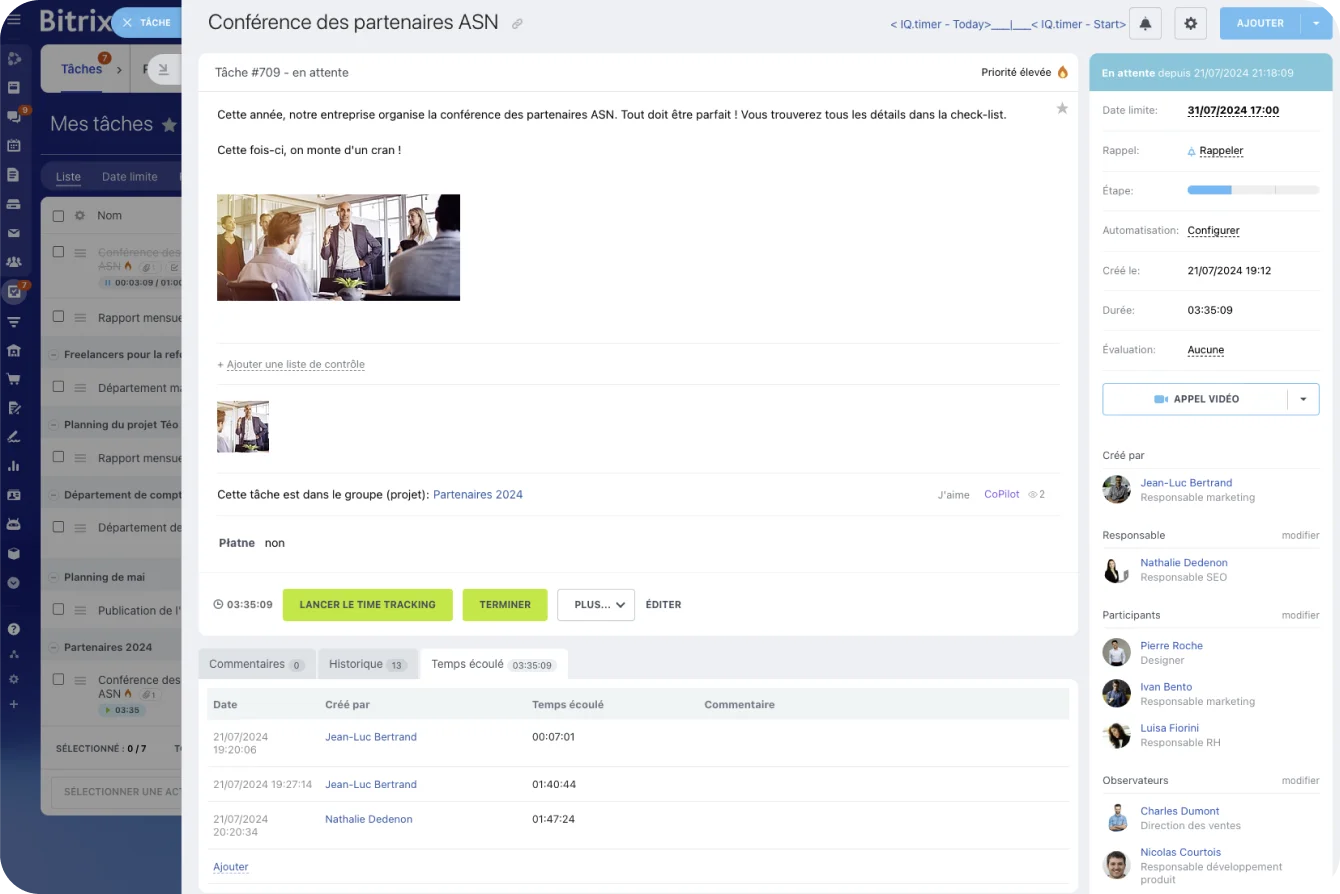Click the Étape progress bar
This screenshot has width=1340, height=894.
pos(1252,190)
